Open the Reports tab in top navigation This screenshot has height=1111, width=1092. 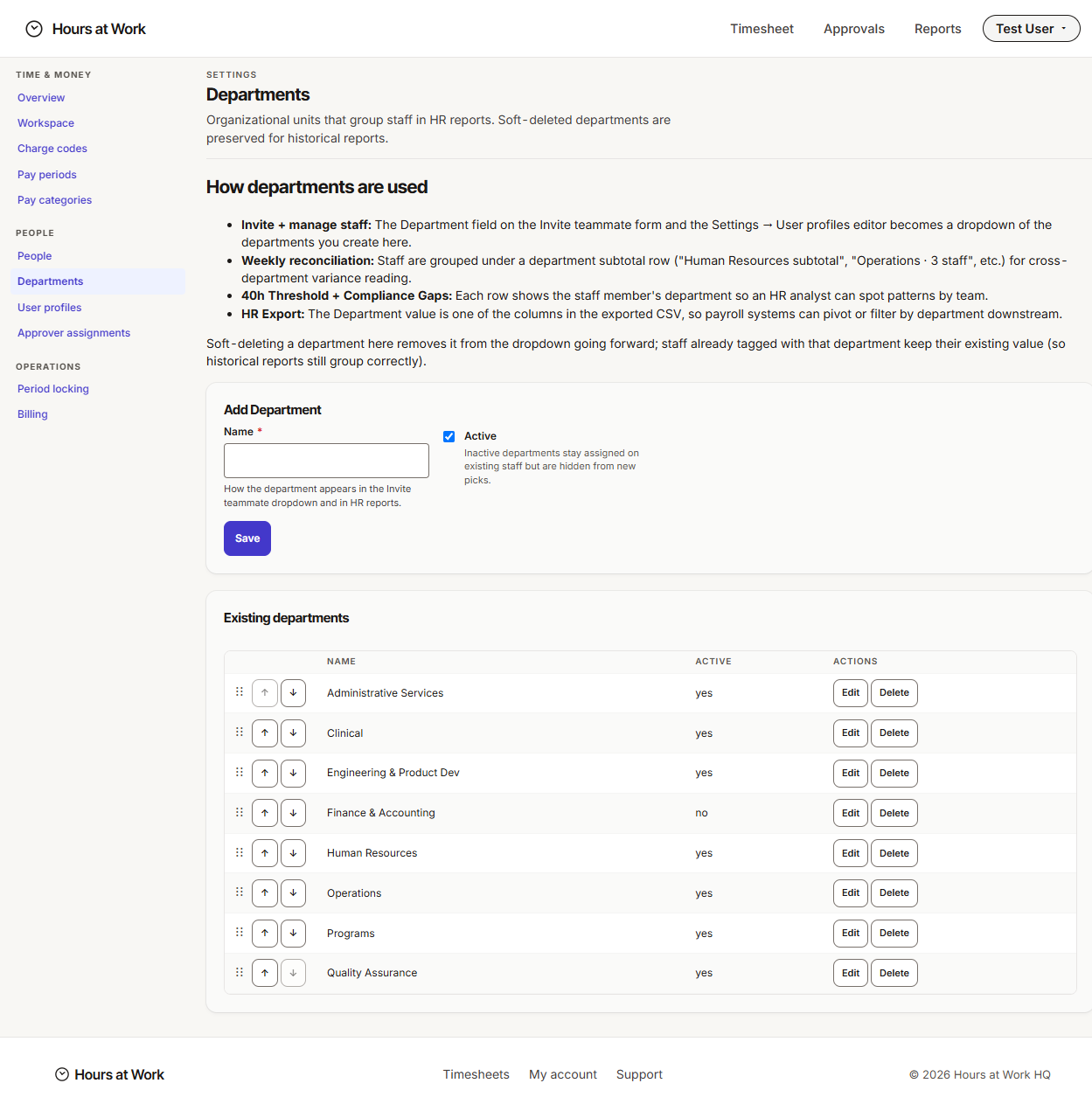coord(938,29)
